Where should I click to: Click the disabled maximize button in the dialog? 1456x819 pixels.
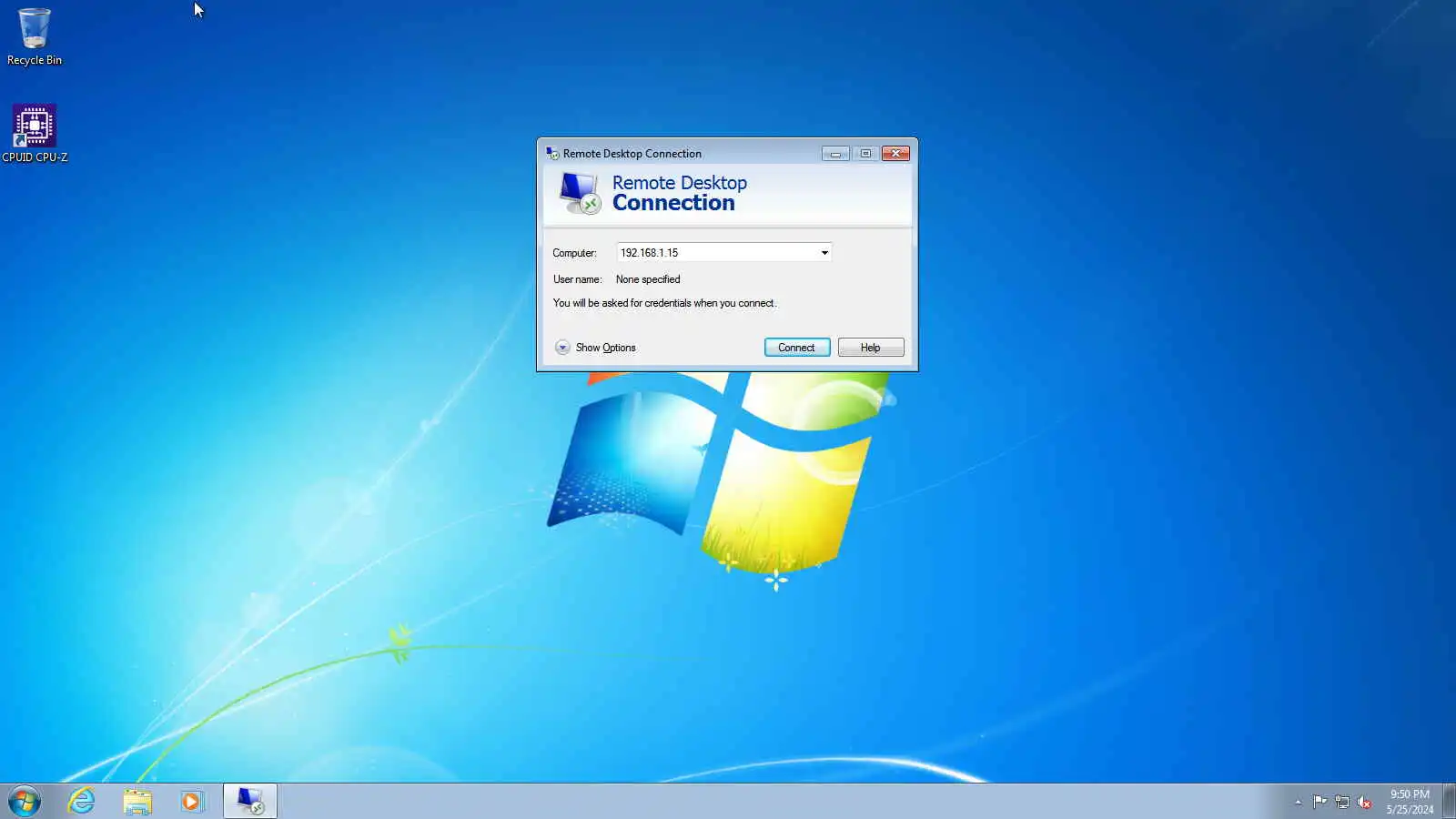point(865,154)
